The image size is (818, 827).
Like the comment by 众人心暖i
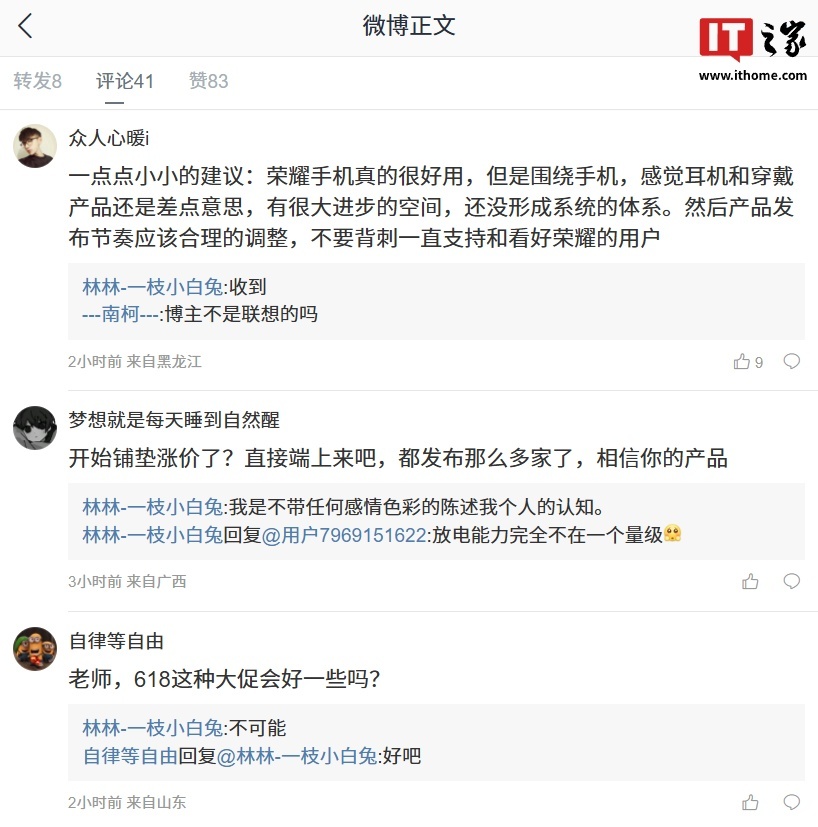pos(742,362)
